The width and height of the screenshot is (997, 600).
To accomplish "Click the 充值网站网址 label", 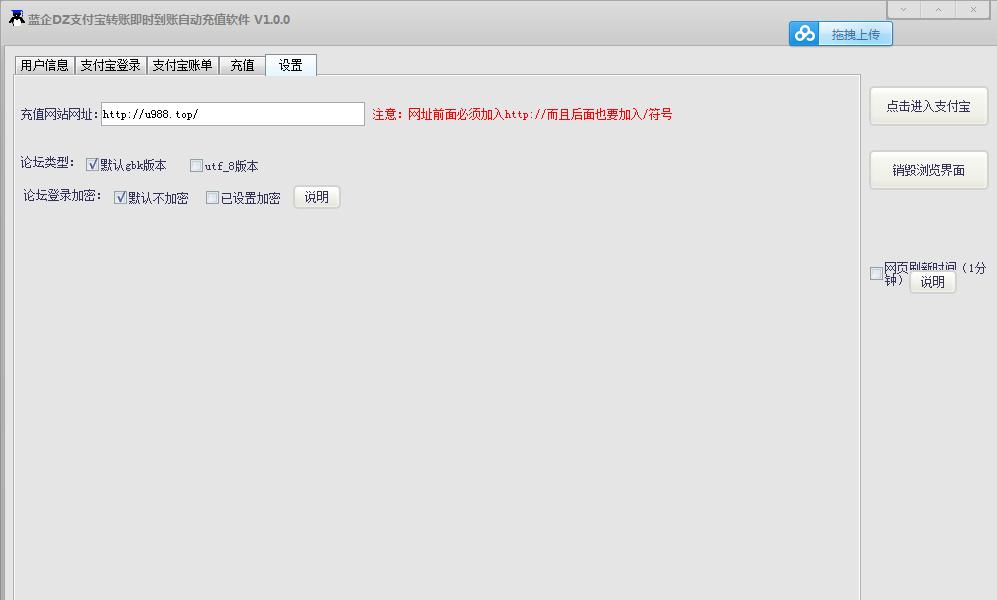I will 59,114.
